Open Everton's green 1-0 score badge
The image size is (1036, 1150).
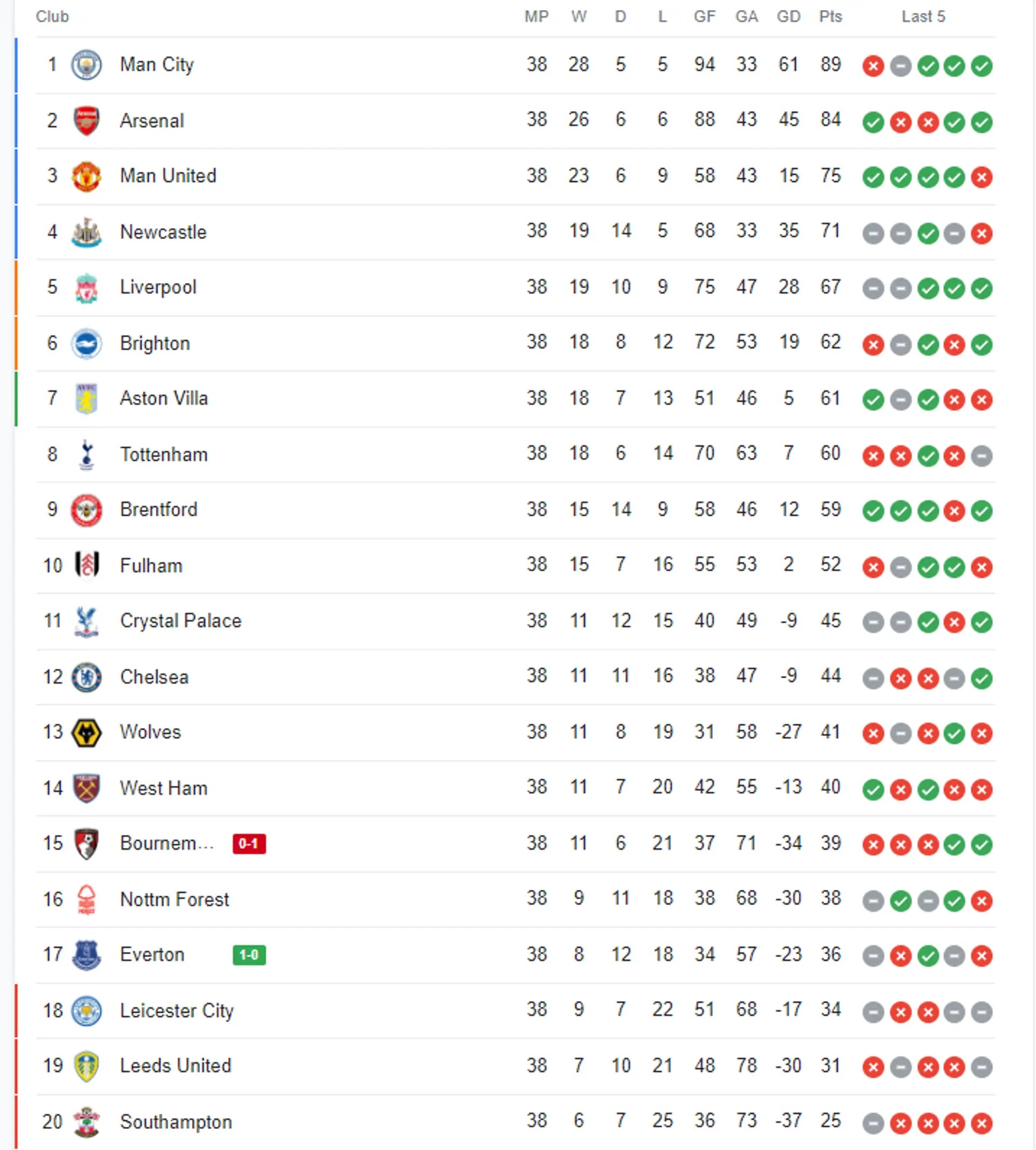[x=249, y=955]
